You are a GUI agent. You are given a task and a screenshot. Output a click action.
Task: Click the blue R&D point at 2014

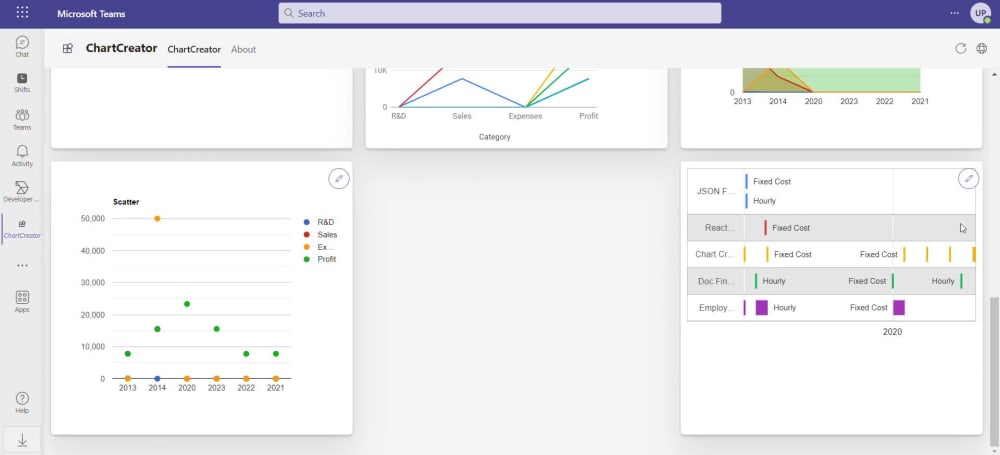tap(157, 378)
